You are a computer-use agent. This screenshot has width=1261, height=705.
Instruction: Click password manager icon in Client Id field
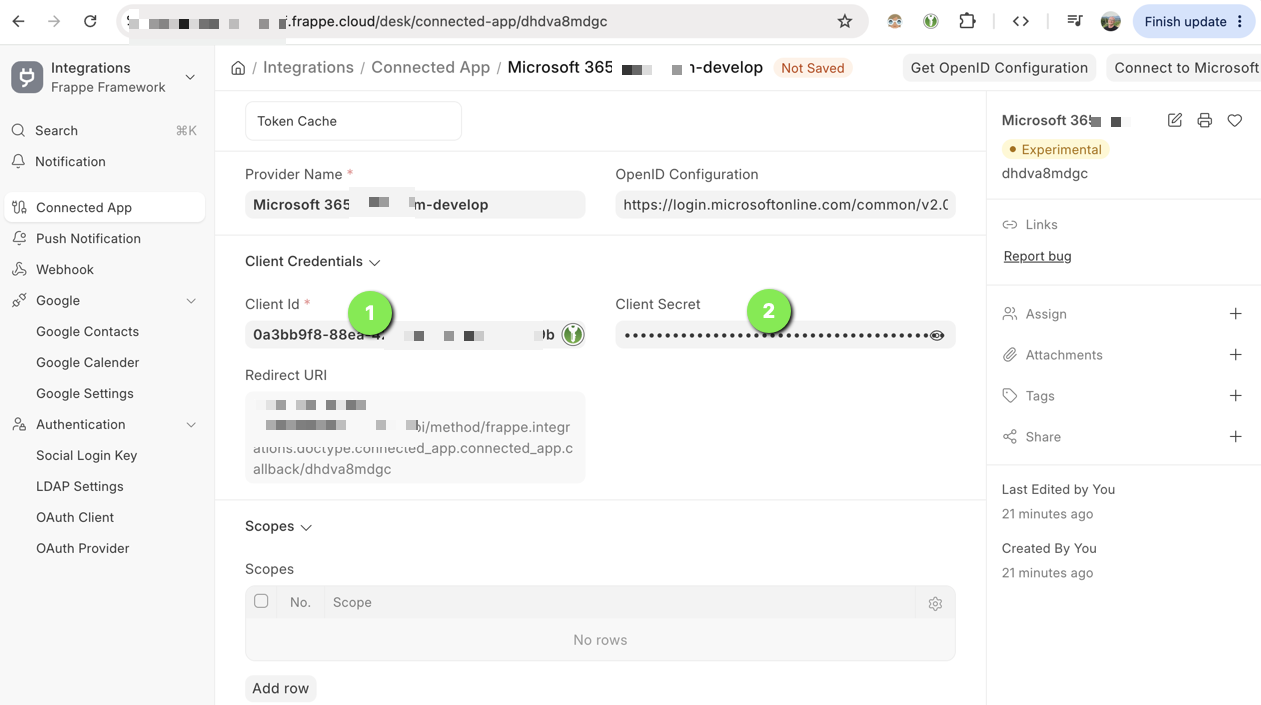572,335
